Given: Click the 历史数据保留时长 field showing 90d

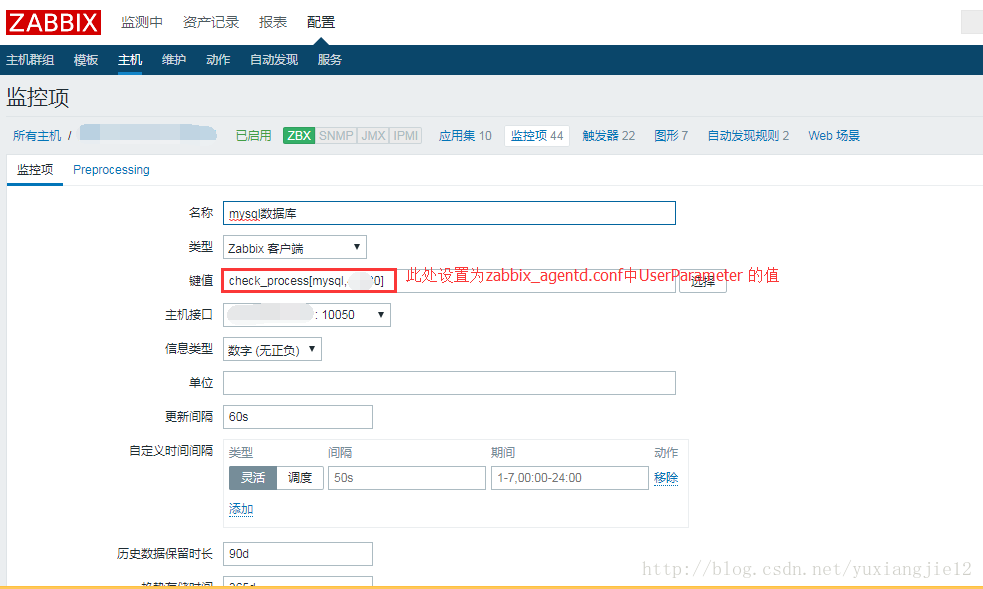Looking at the screenshot, I should [298, 554].
